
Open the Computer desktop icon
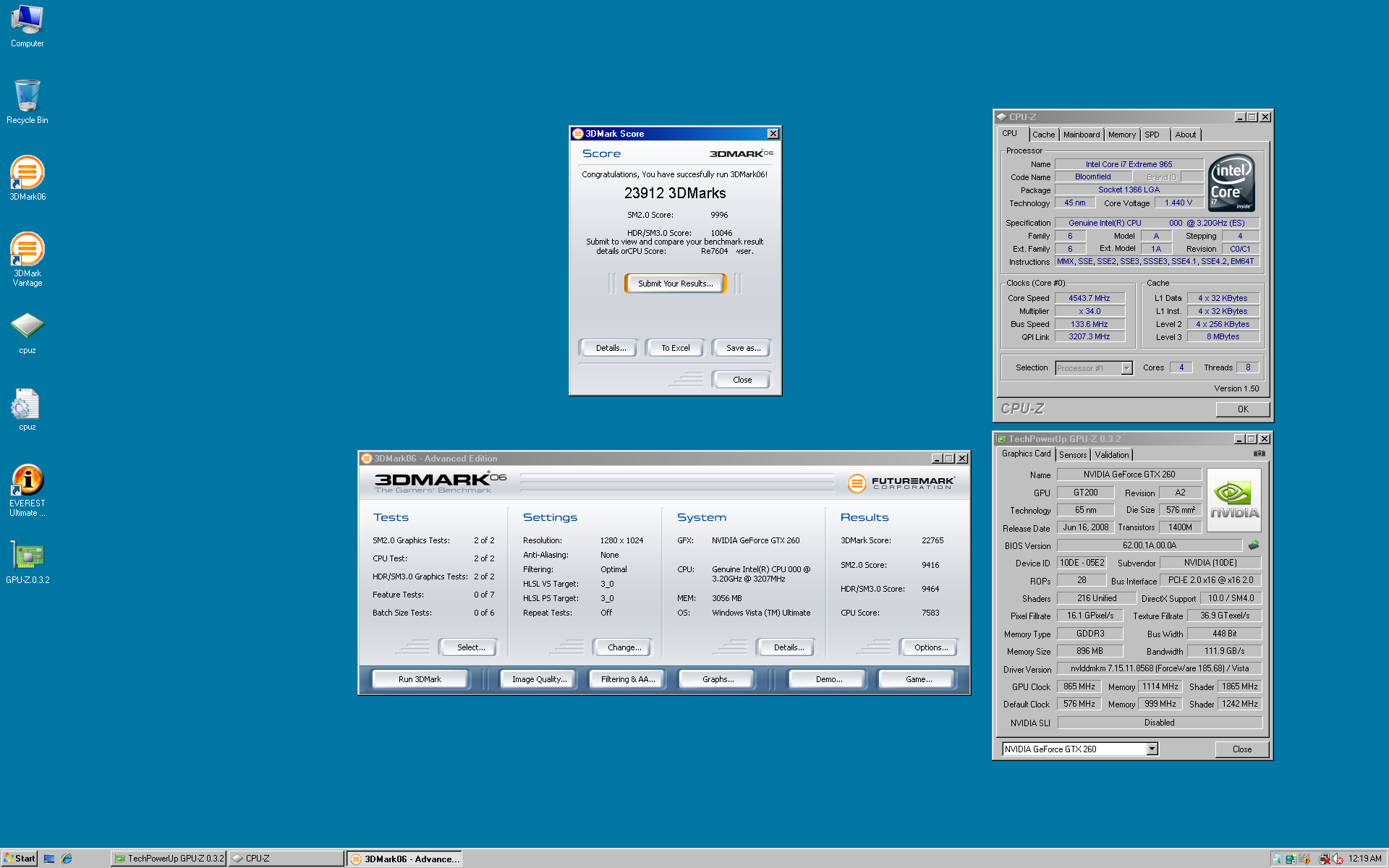[x=27, y=26]
